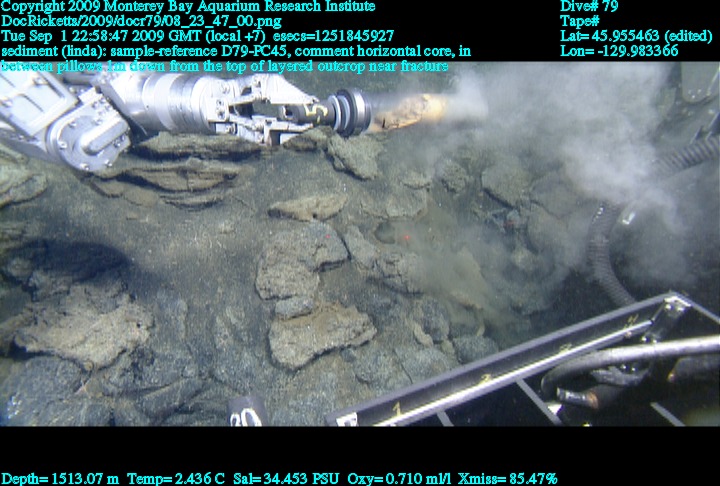Click the small orange object on seafloor
The width and height of the screenshot is (720, 486).
click(407, 239)
